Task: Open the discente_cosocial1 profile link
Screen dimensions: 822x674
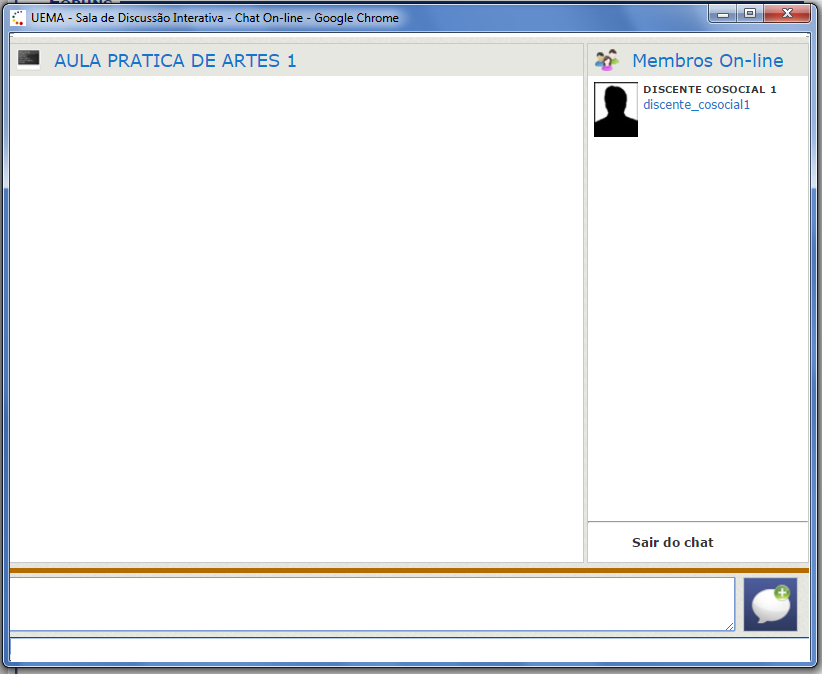Action: coord(696,105)
